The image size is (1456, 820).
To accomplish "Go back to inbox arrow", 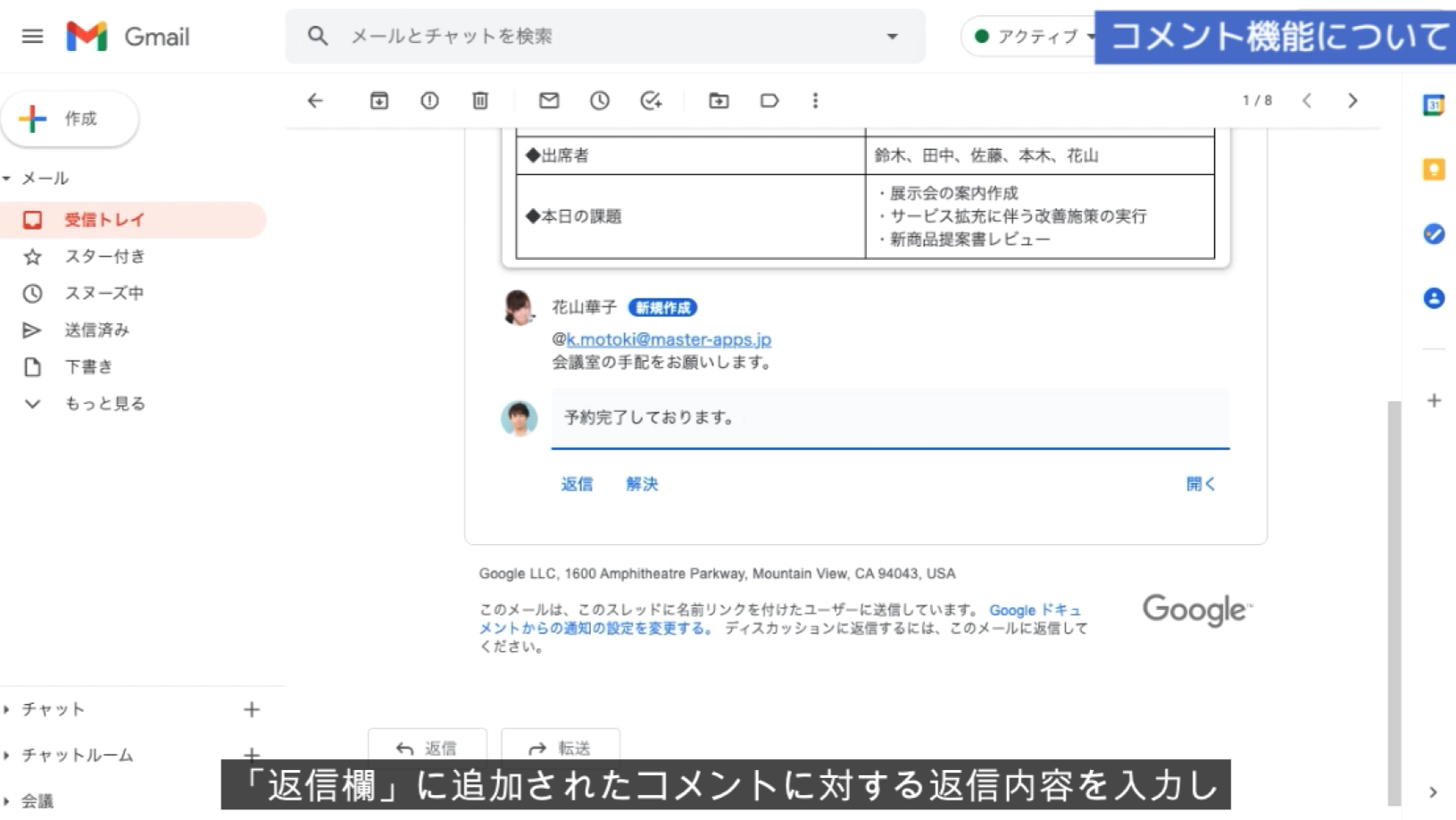I will point(315,100).
